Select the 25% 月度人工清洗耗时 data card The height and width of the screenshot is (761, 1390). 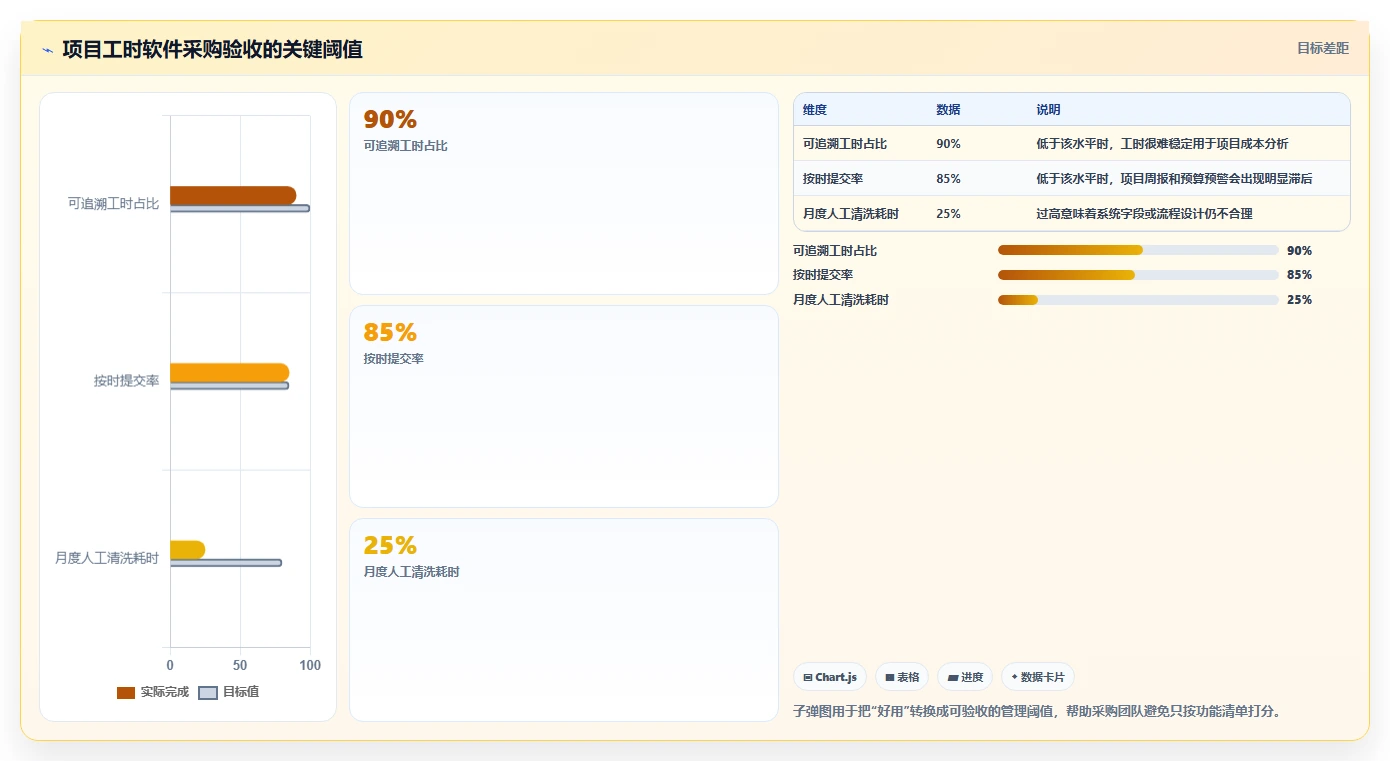[x=564, y=620]
